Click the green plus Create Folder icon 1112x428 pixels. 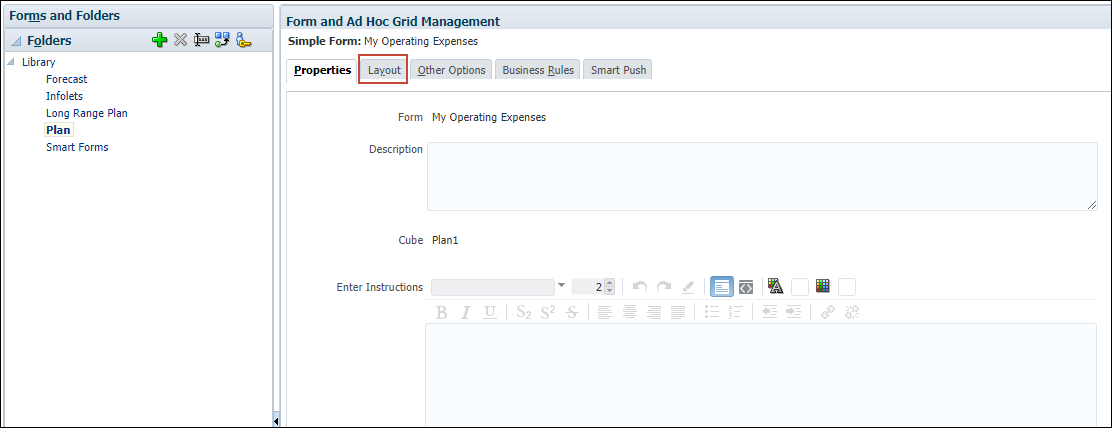click(160, 40)
